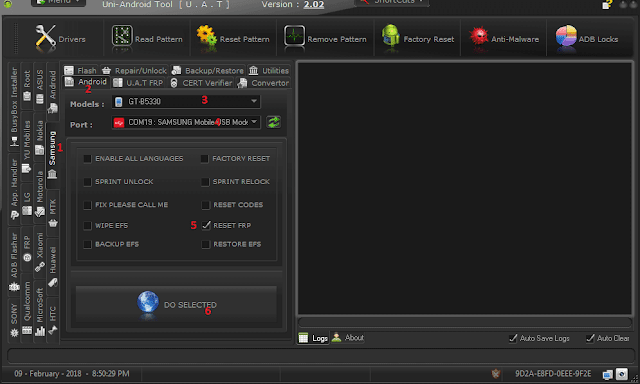Check the Backup EFS checkbox
Screen dimensions: 640x384
click(x=87, y=244)
